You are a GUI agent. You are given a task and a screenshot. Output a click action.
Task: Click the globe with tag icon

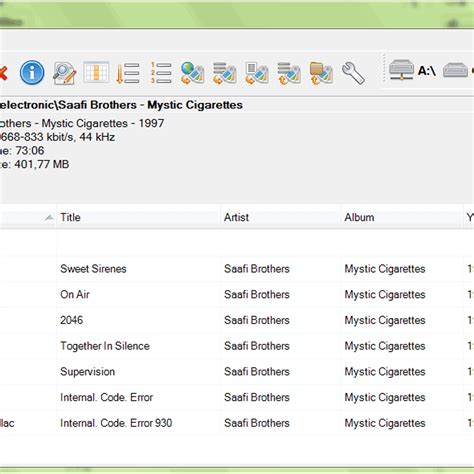point(192,73)
